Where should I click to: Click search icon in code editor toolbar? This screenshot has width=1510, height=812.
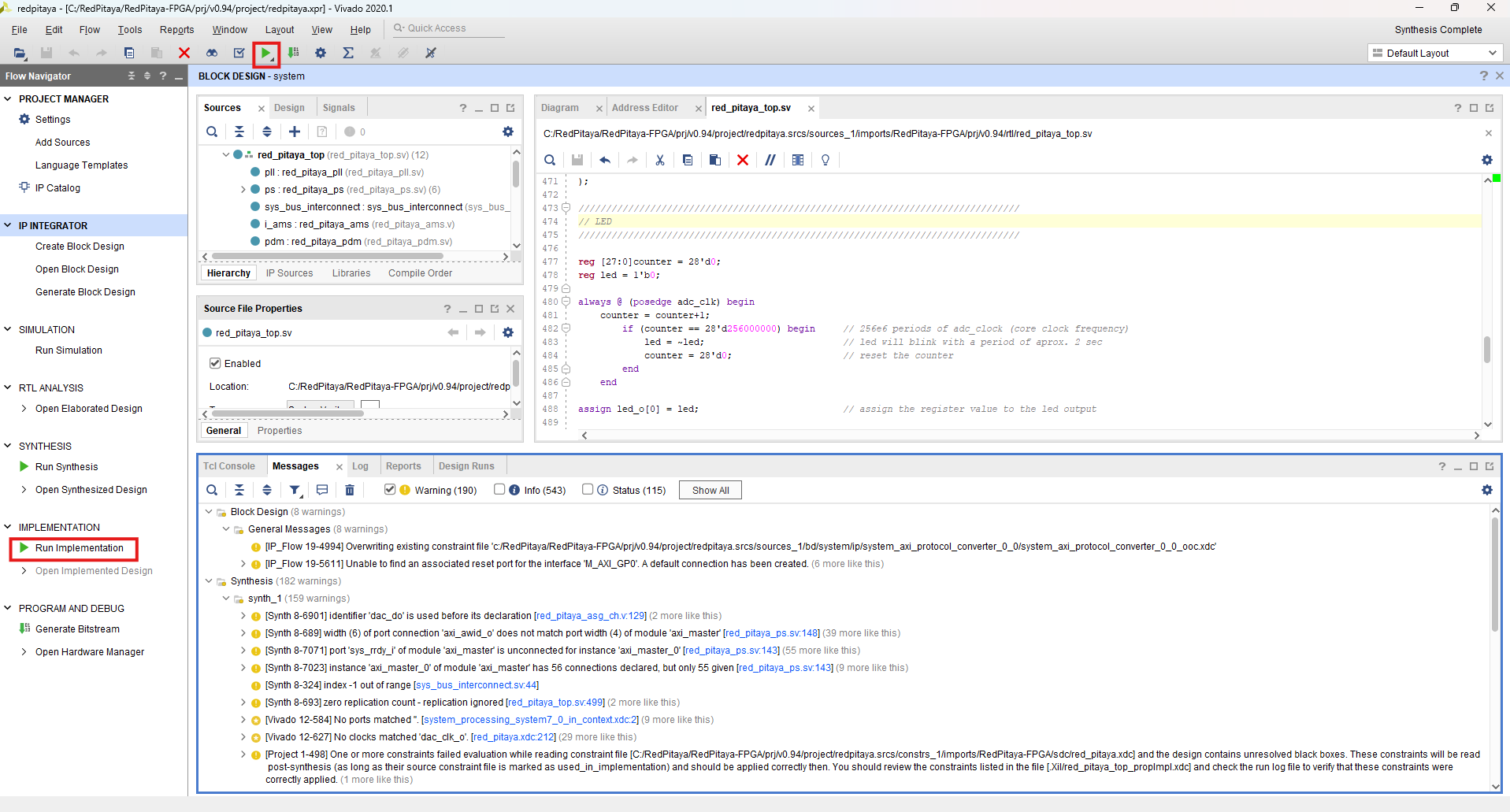(x=550, y=160)
